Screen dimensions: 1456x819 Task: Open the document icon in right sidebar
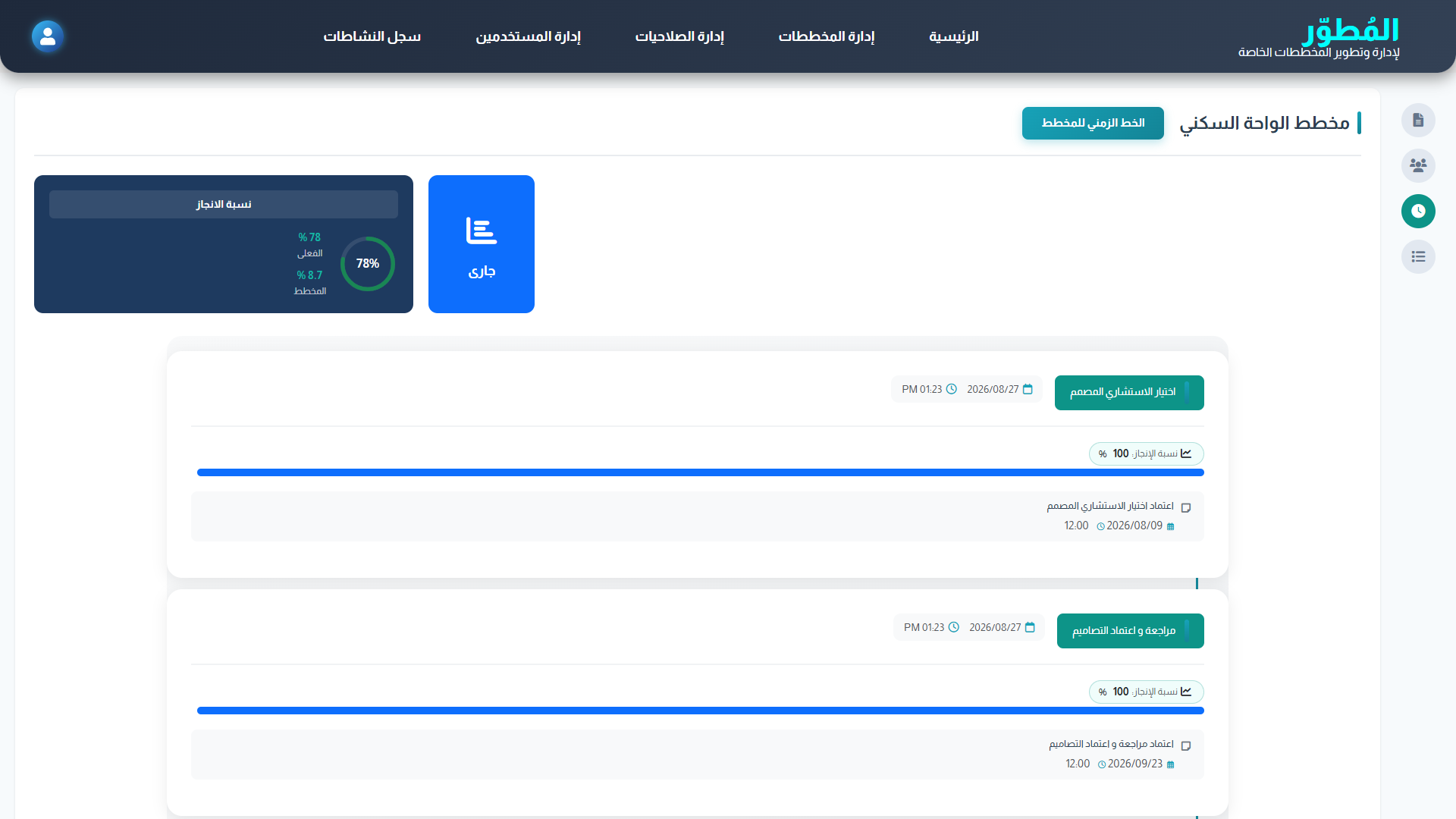1418,120
